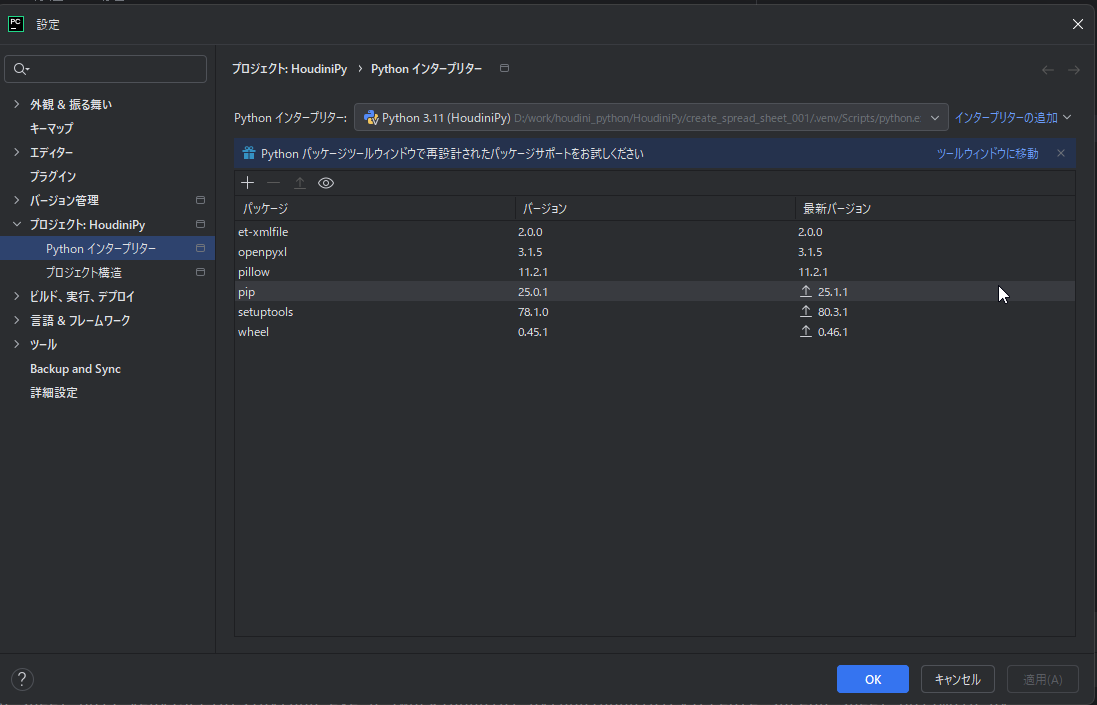This screenshot has height=705, width=1097.
Task: Expand the エディター section
Action: coord(17,152)
